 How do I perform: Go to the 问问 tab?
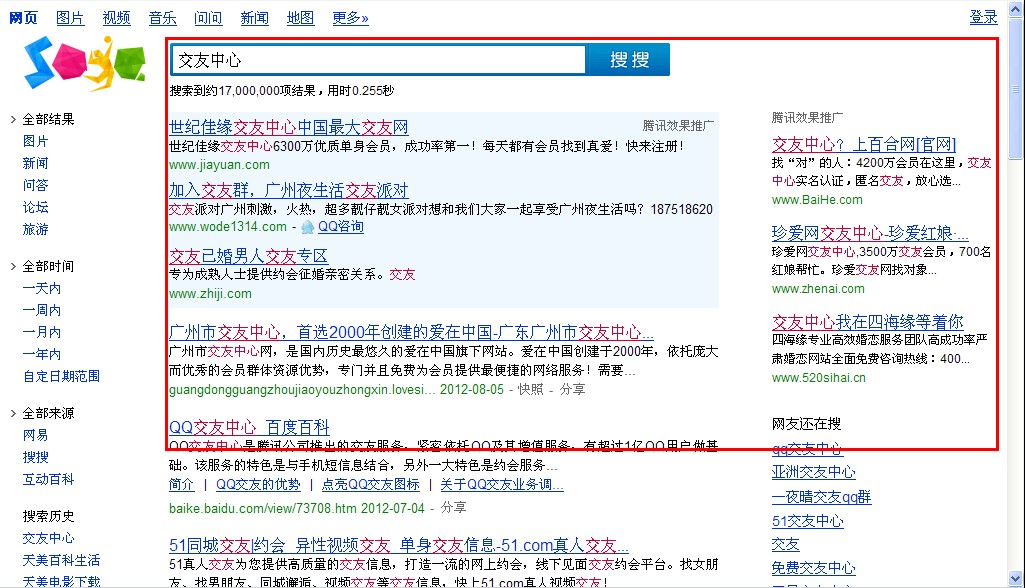pos(209,18)
